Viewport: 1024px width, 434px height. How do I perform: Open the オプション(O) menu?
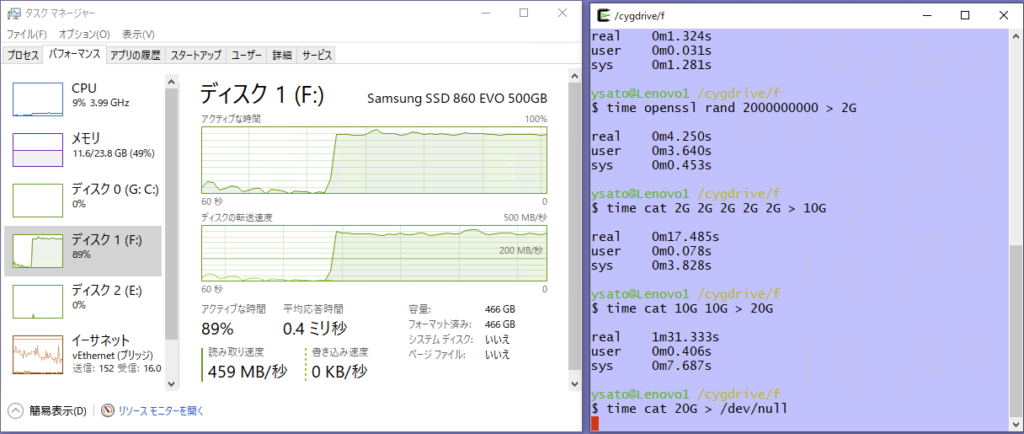pos(83,34)
